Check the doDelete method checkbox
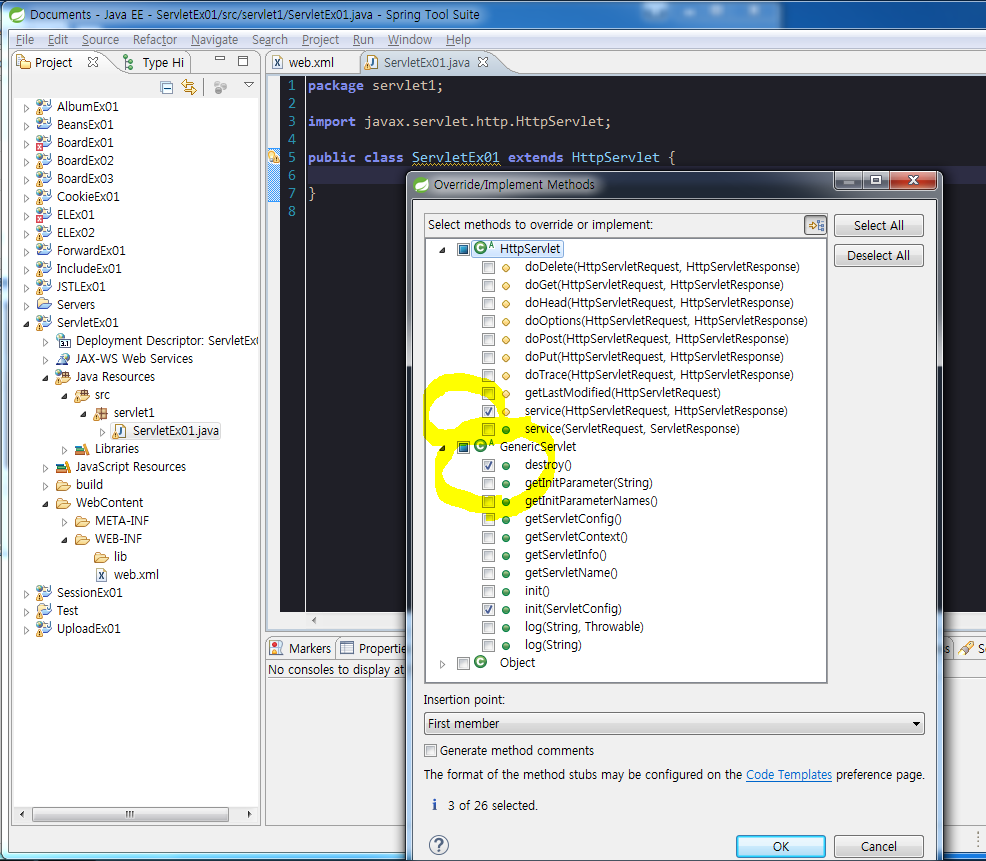The width and height of the screenshot is (986, 861). pyautogui.click(x=488, y=267)
